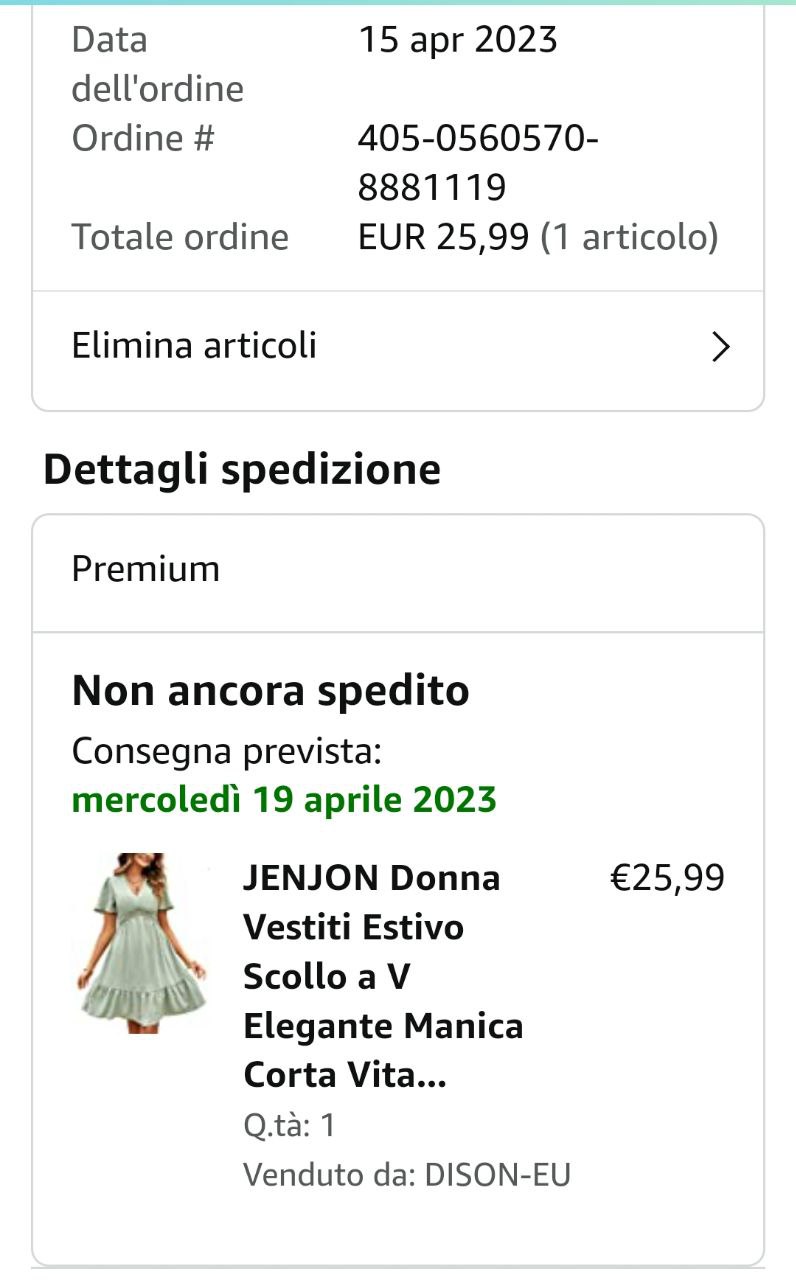The width and height of the screenshot is (796, 1280).
Task: Click the €25,99 item price
Action: 667,878
